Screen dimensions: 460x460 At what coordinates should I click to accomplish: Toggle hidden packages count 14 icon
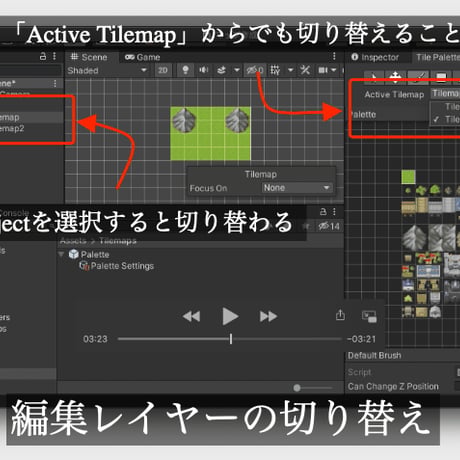tap(329, 226)
